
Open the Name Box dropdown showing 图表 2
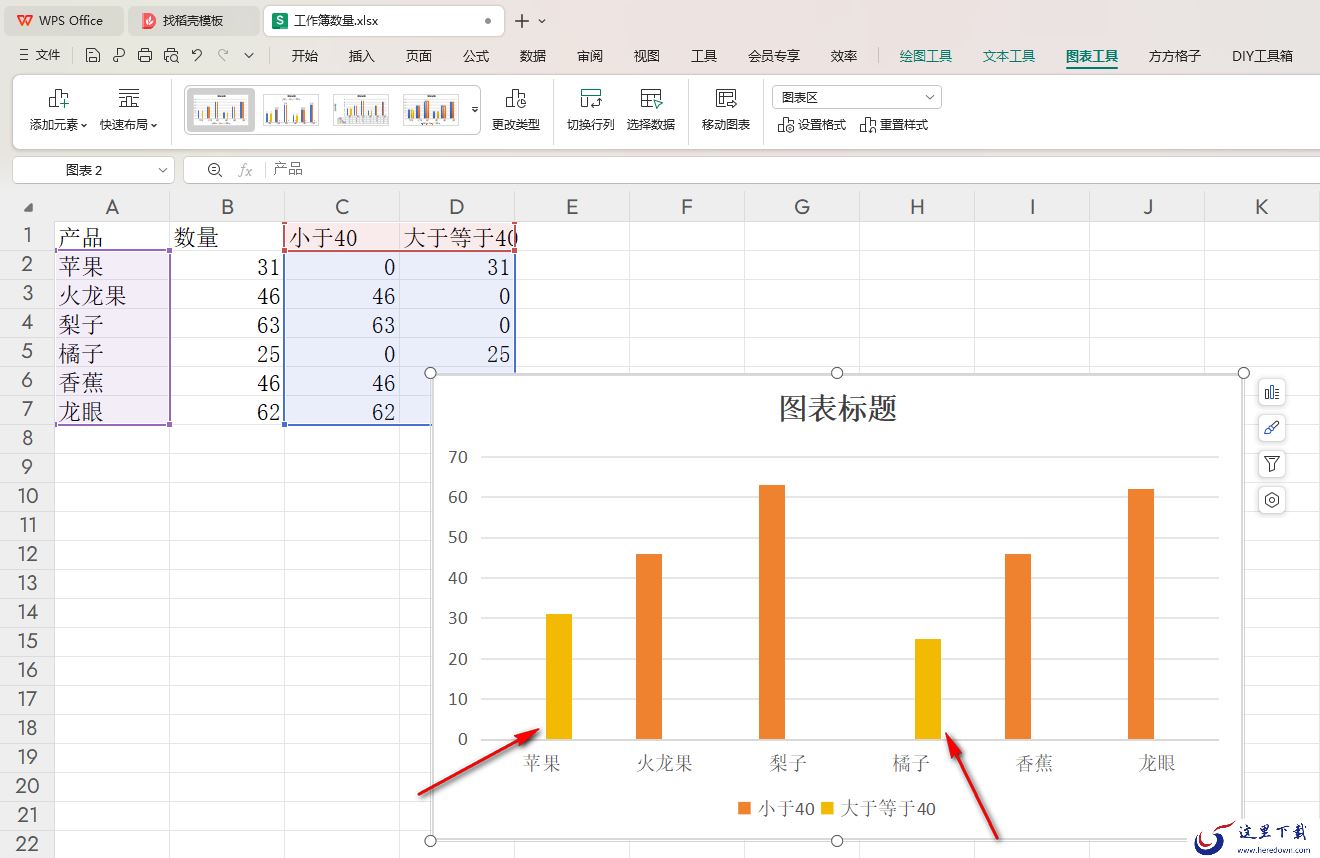[x=163, y=170]
